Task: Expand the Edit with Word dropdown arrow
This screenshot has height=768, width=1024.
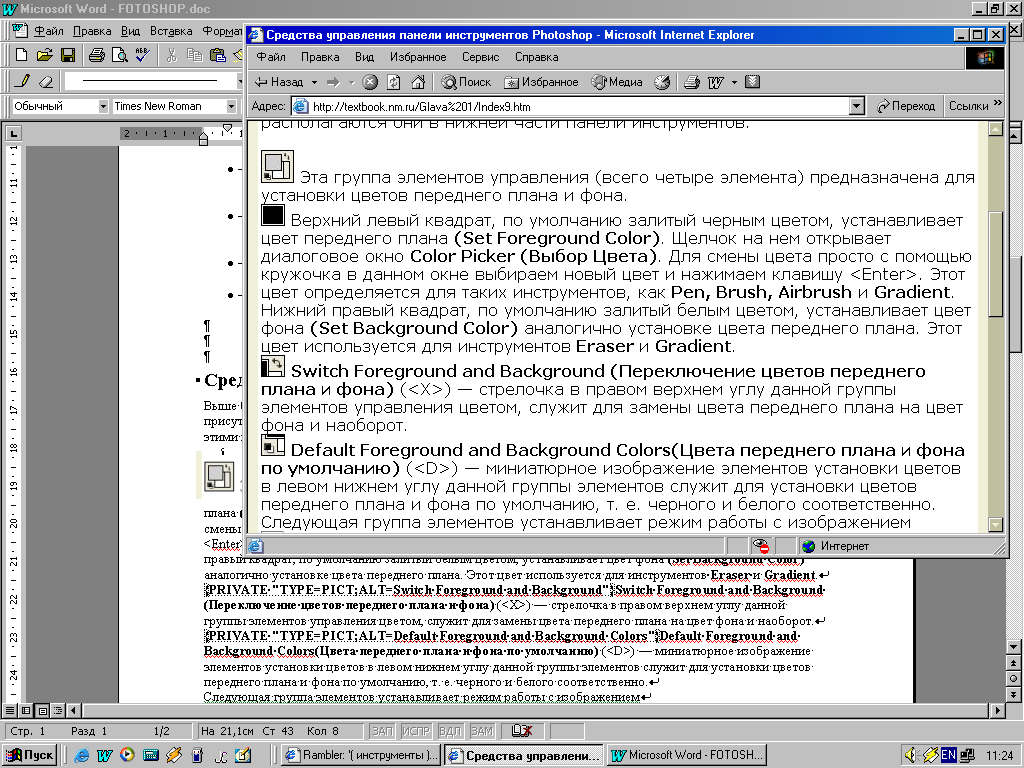Action: click(x=734, y=82)
